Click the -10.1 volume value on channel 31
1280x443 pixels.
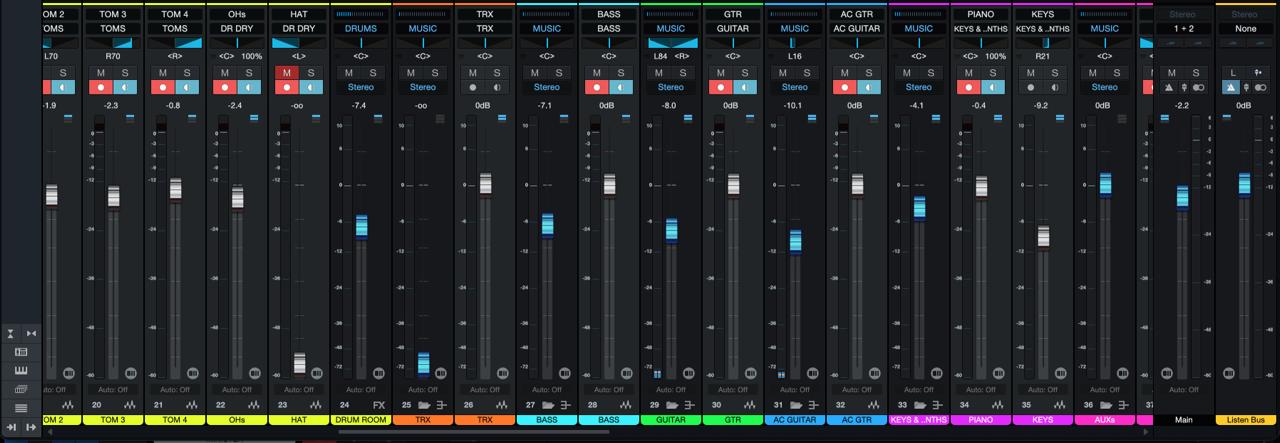793,105
